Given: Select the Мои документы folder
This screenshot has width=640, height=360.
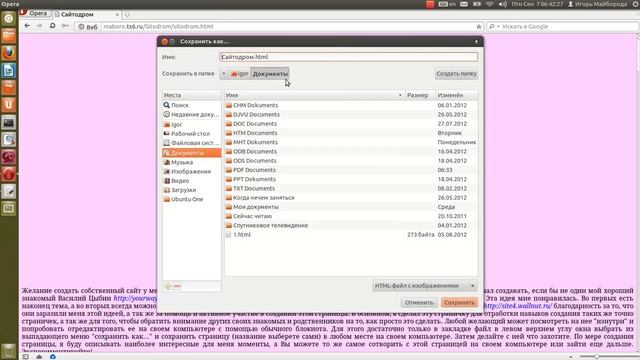Looking at the screenshot, I should [x=351, y=207].
